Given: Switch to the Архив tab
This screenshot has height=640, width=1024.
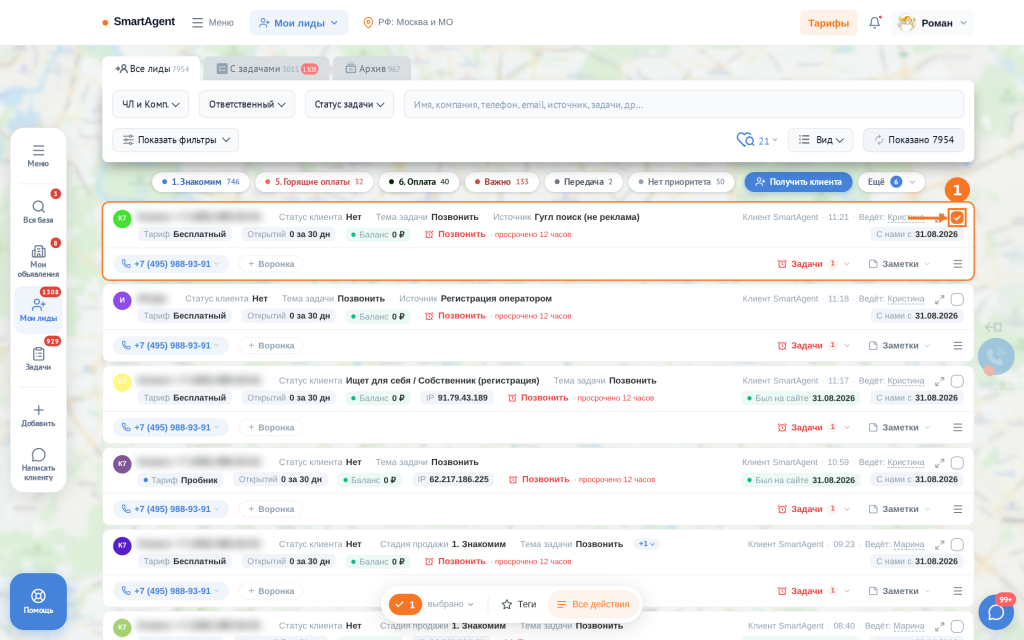Looking at the screenshot, I should pyautogui.click(x=372, y=69).
